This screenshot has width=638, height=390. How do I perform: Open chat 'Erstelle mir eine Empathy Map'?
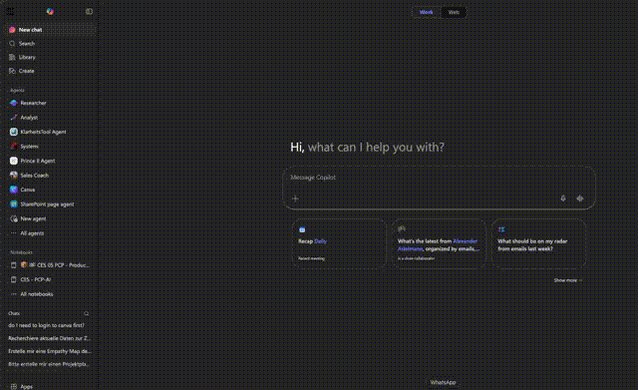coord(50,351)
